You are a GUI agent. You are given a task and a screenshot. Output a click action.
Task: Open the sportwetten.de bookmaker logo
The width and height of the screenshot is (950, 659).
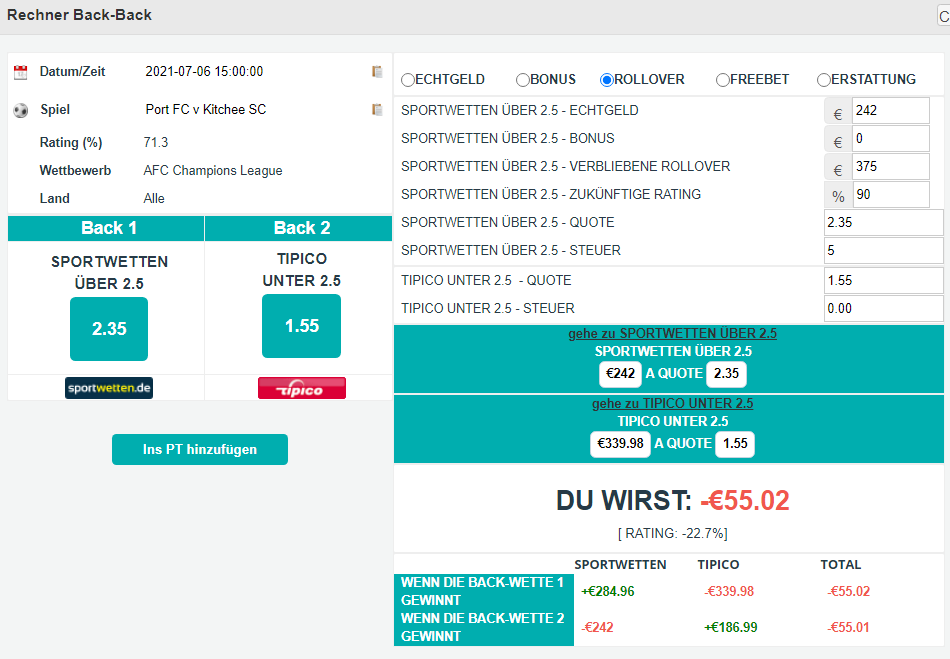click(x=109, y=388)
